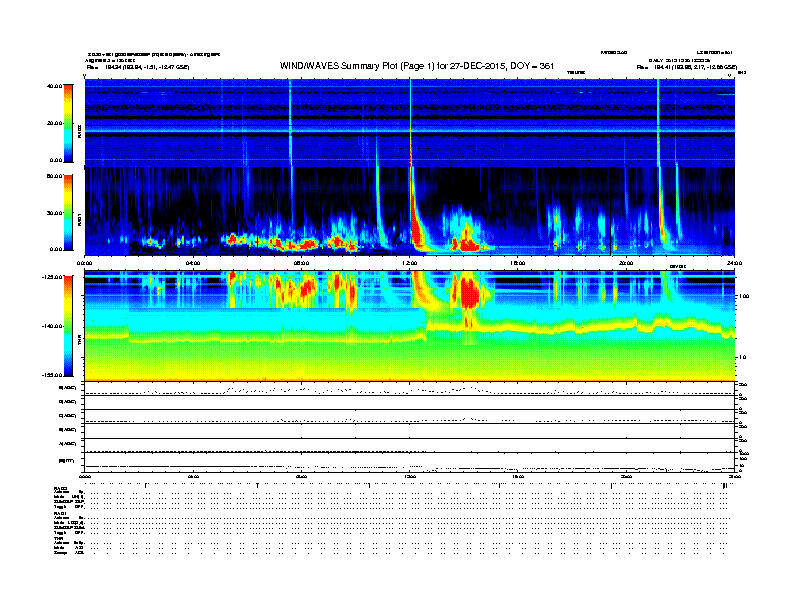Screen dimensions: 792x612
Task: Click the top line-plot strip below TNR
Action: pos(410,389)
